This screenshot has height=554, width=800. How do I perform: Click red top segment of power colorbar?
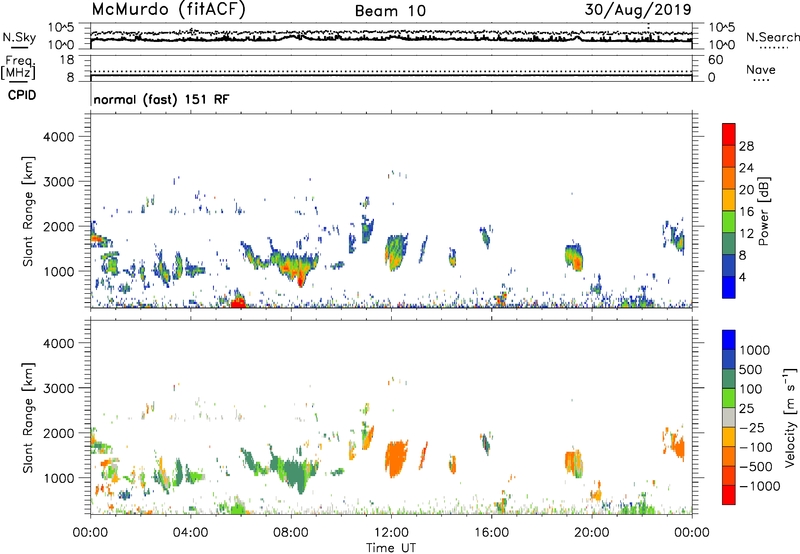[729, 134]
